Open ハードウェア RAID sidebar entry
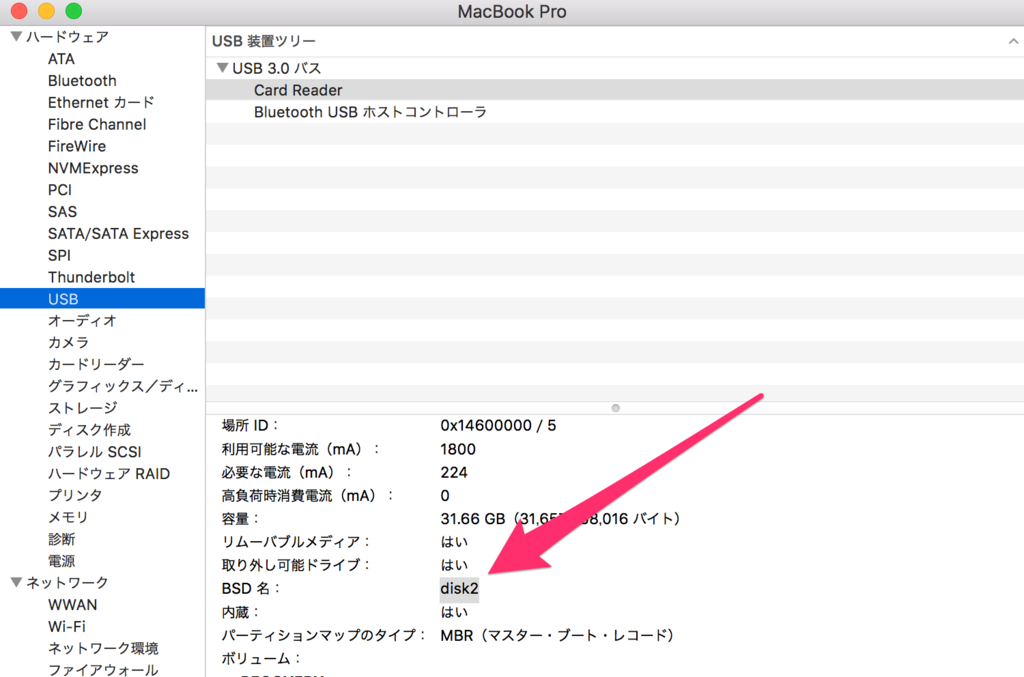Viewport: 1024px width, 677px height. (x=109, y=474)
